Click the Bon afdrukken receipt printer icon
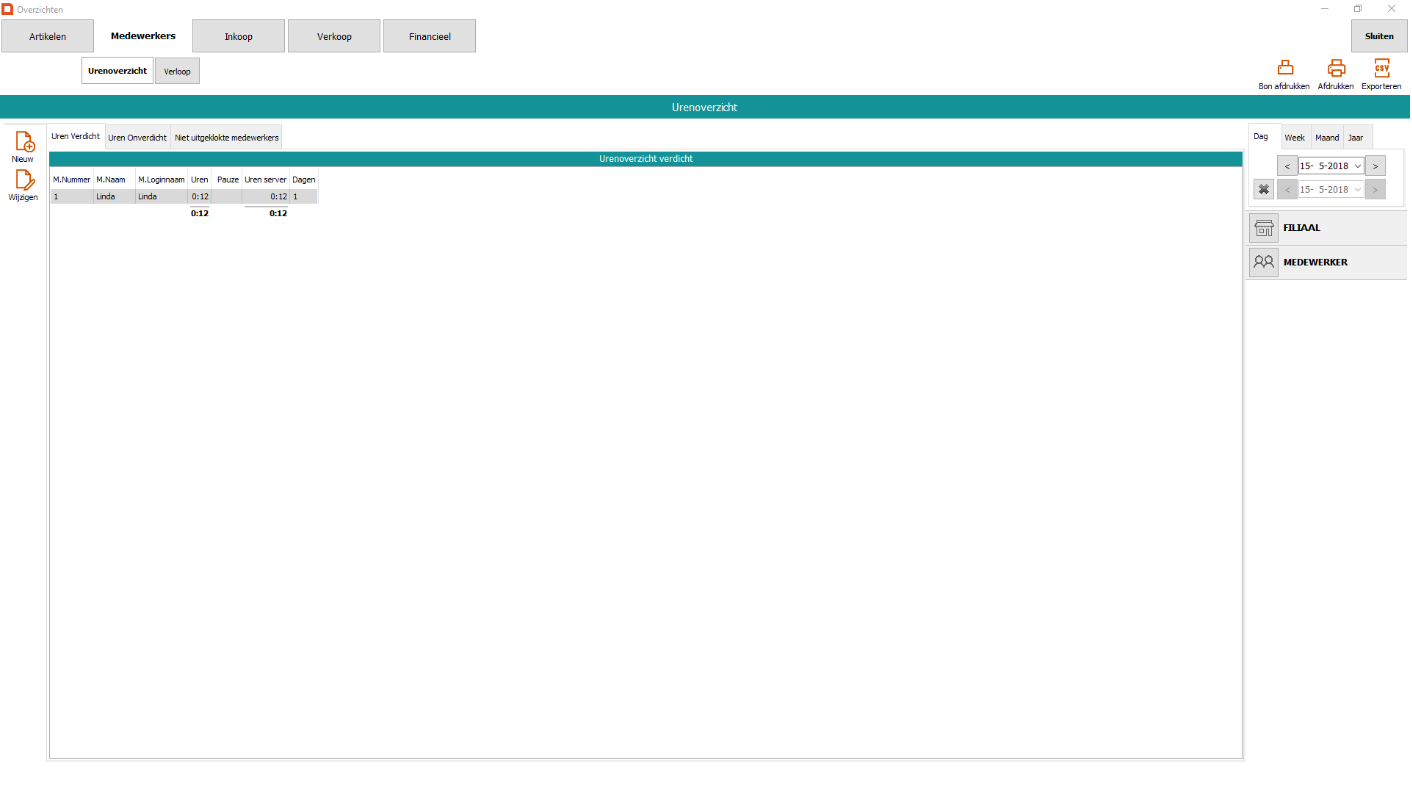This screenshot has width=1412, height=789. [x=1284, y=68]
